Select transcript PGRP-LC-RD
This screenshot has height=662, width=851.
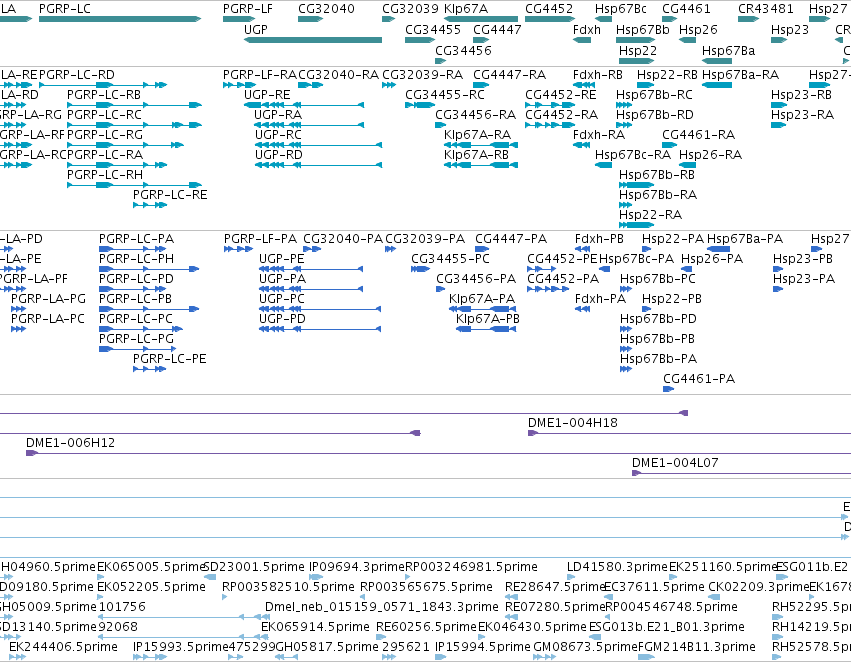(77, 74)
